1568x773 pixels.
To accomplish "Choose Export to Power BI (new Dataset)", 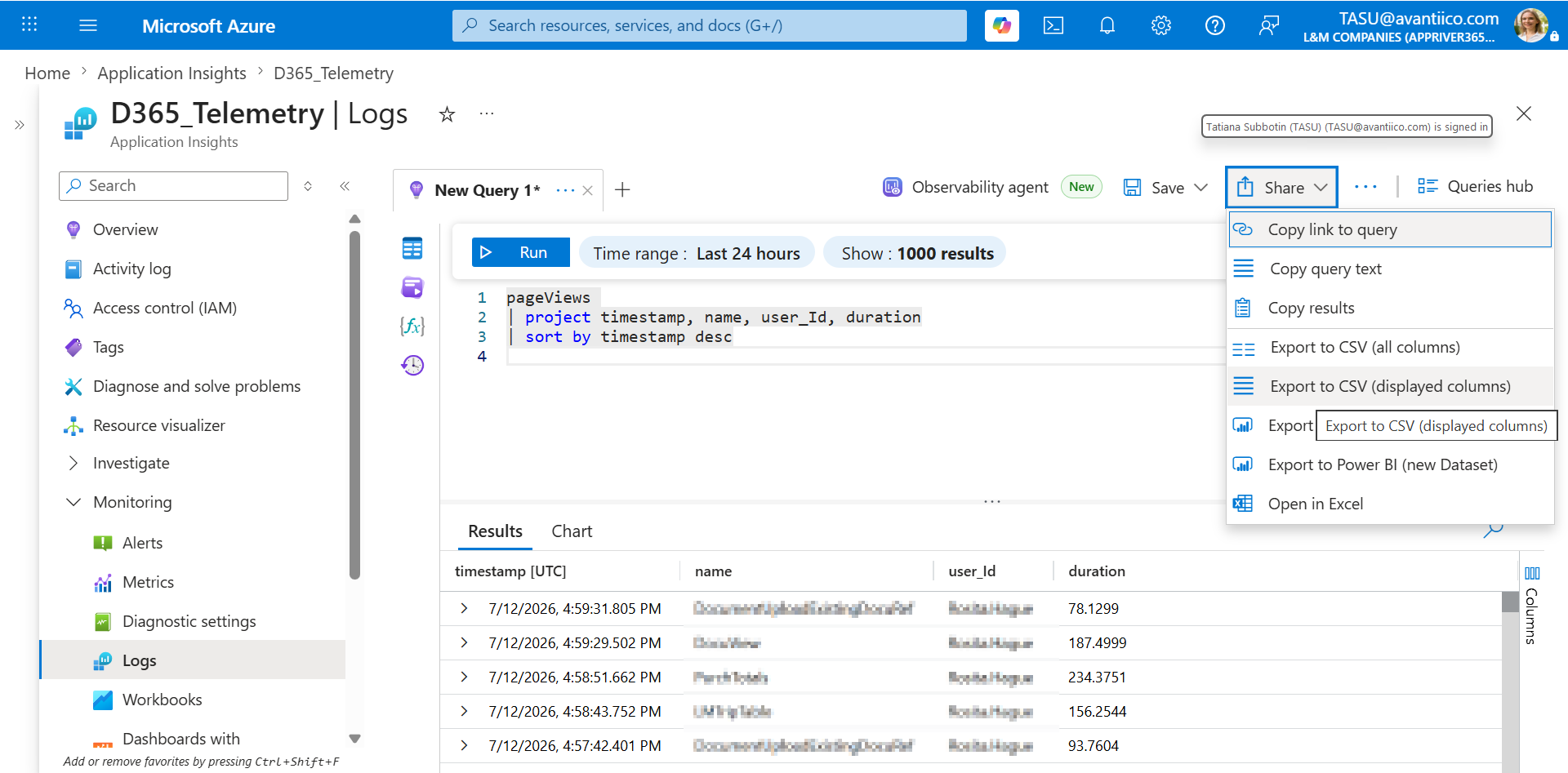I will [1390, 464].
